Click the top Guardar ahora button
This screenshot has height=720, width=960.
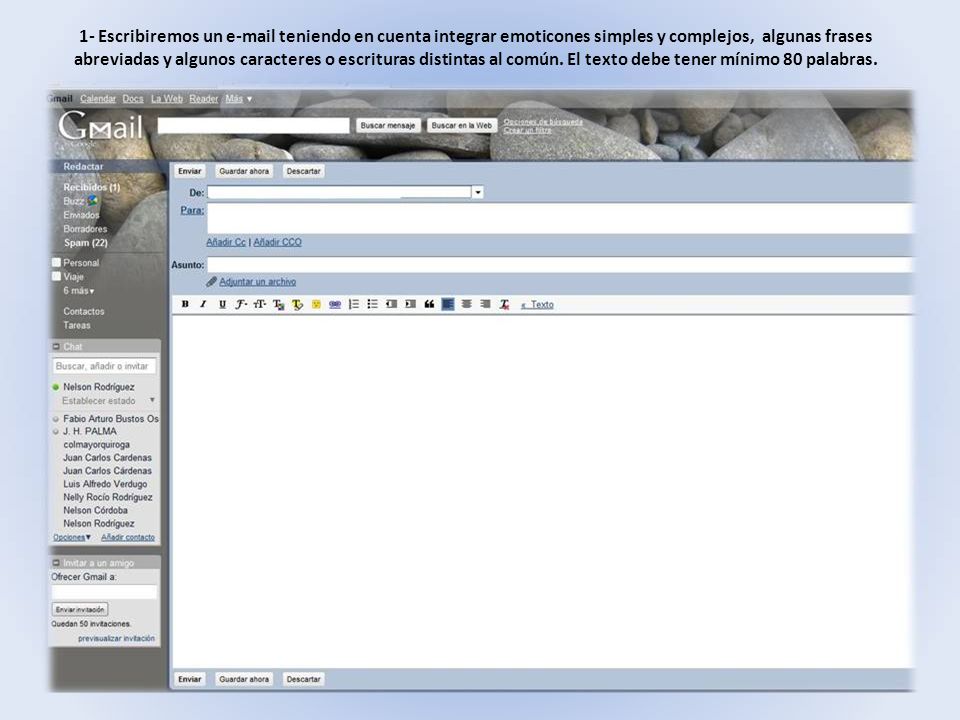[x=244, y=171]
